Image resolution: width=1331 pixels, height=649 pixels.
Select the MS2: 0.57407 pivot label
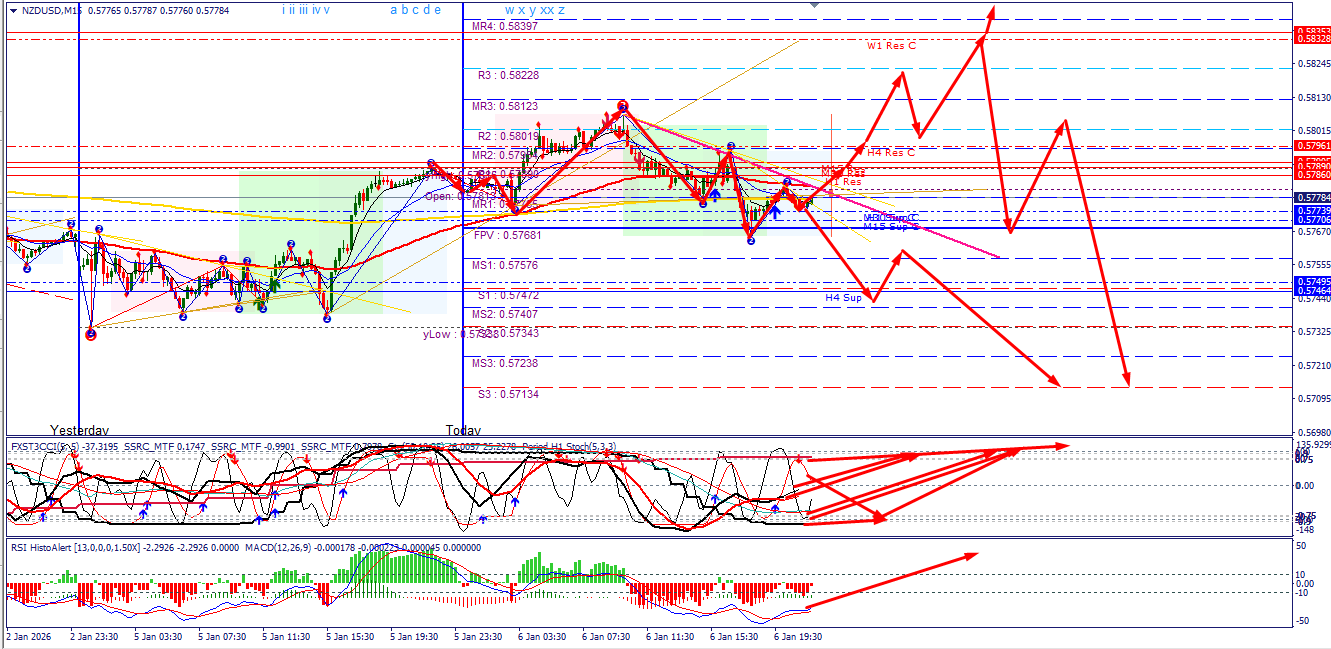(506, 315)
